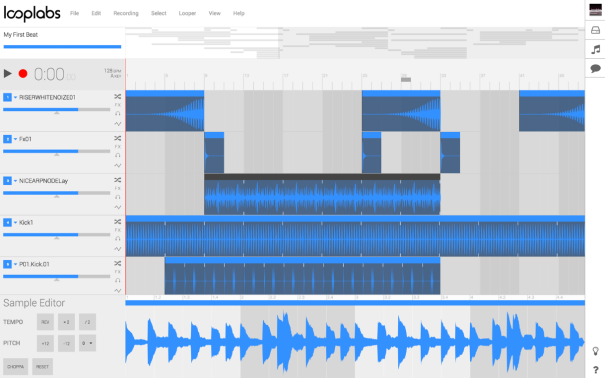Open the Help menu
The image size is (605, 378).
click(x=239, y=13)
